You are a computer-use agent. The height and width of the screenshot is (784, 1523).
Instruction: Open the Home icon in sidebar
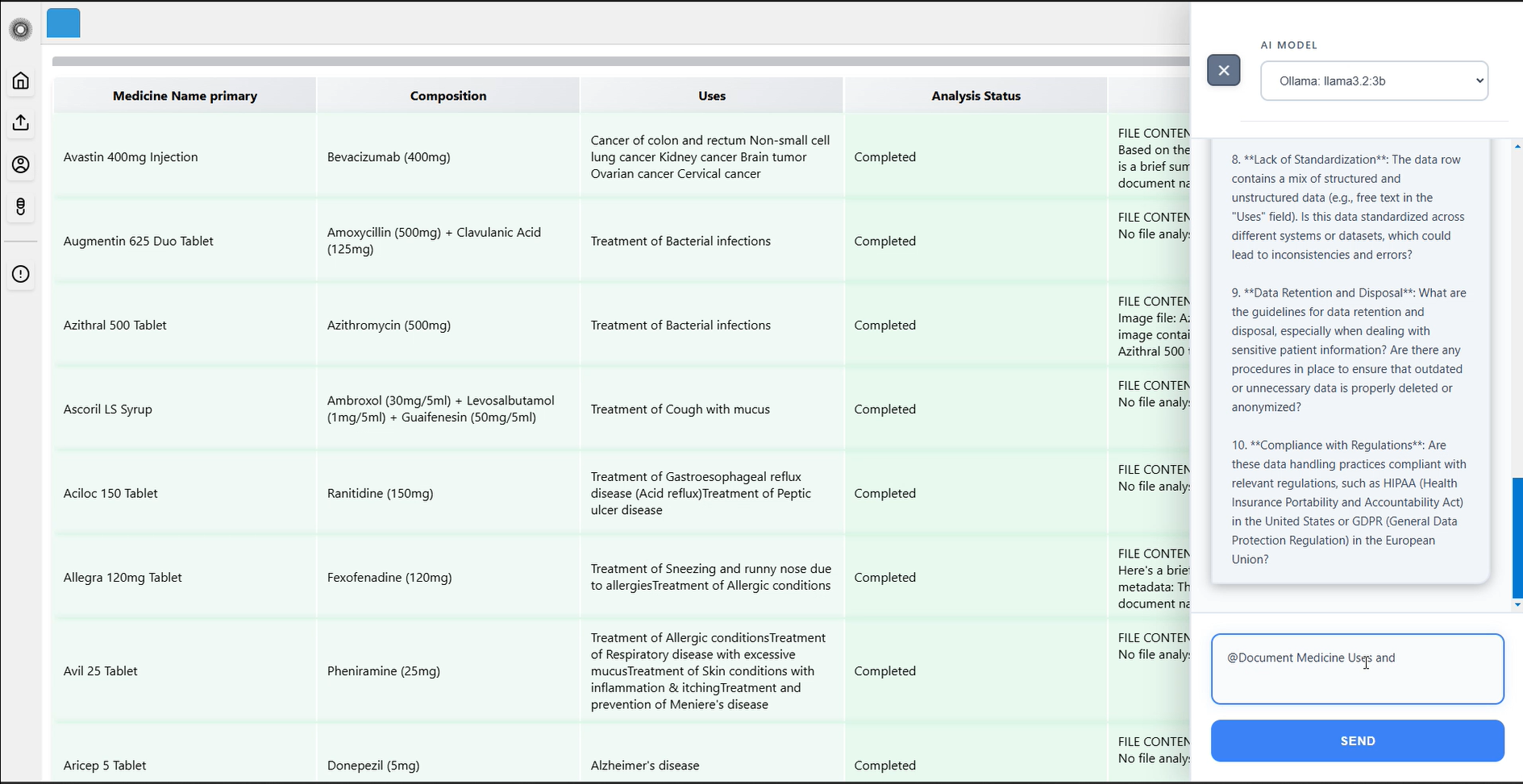[x=21, y=81]
